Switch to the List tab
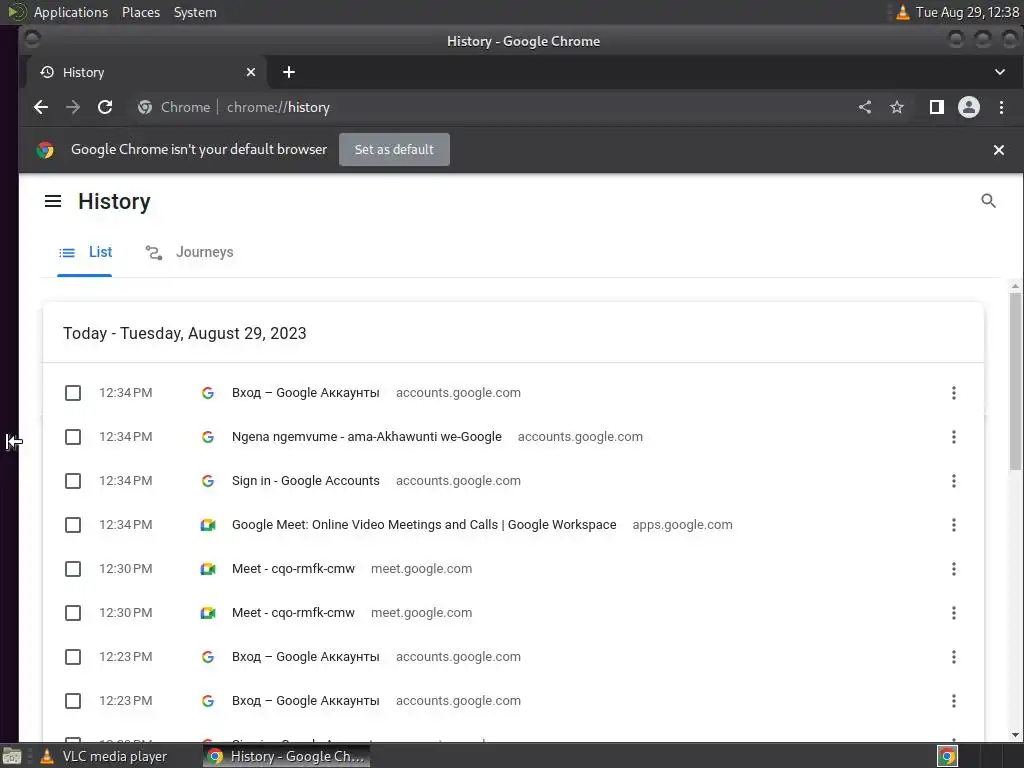 [85, 252]
